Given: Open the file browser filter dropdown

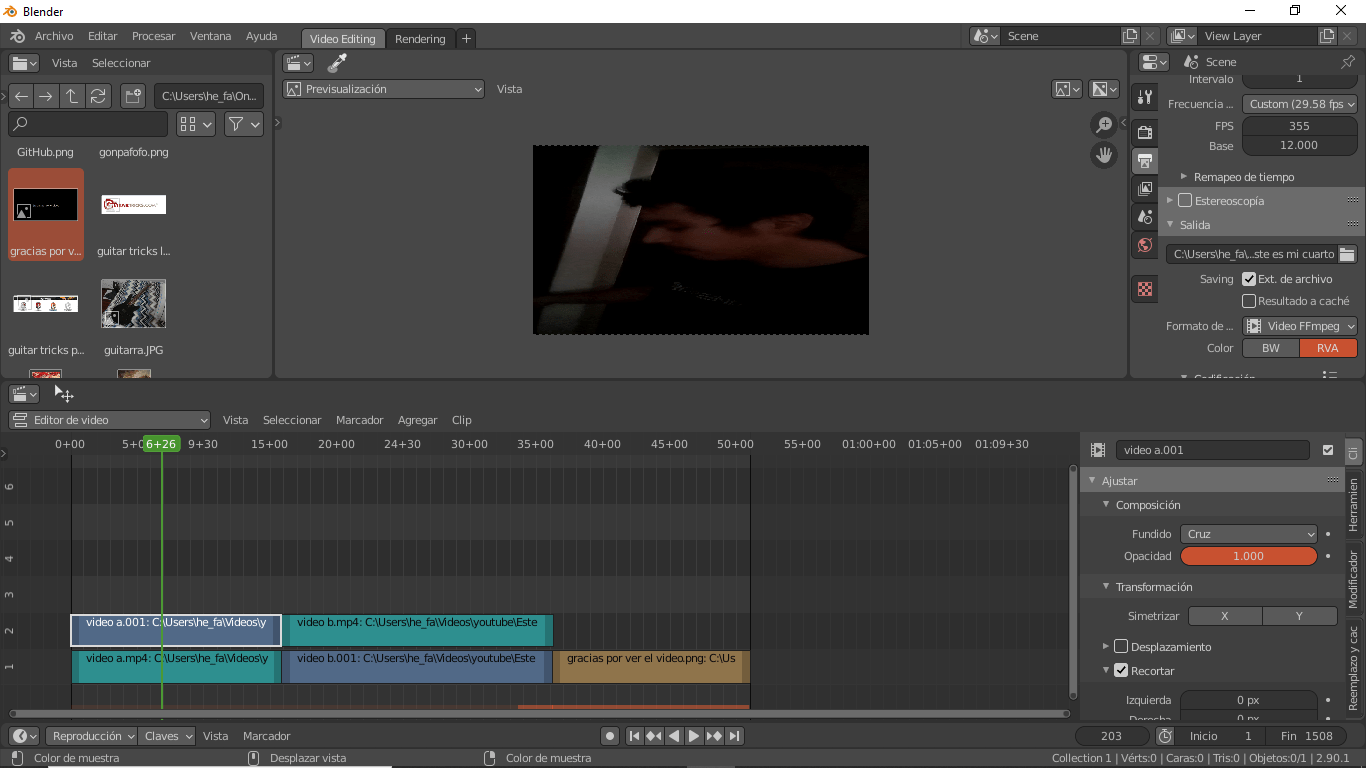Looking at the screenshot, I should [x=243, y=124].
